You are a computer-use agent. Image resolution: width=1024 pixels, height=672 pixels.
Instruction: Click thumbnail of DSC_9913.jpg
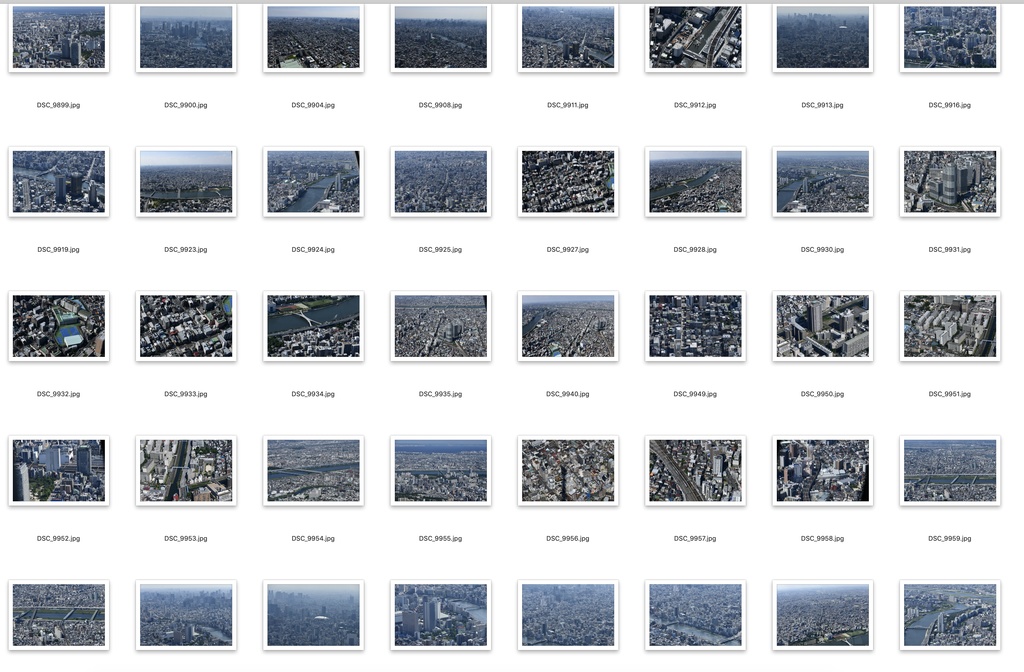click(823, 37)
